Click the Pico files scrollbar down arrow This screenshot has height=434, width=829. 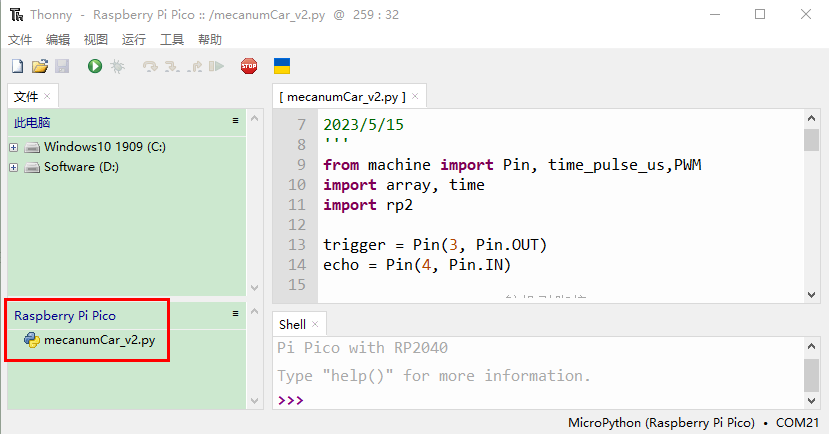tap(254, 401)
